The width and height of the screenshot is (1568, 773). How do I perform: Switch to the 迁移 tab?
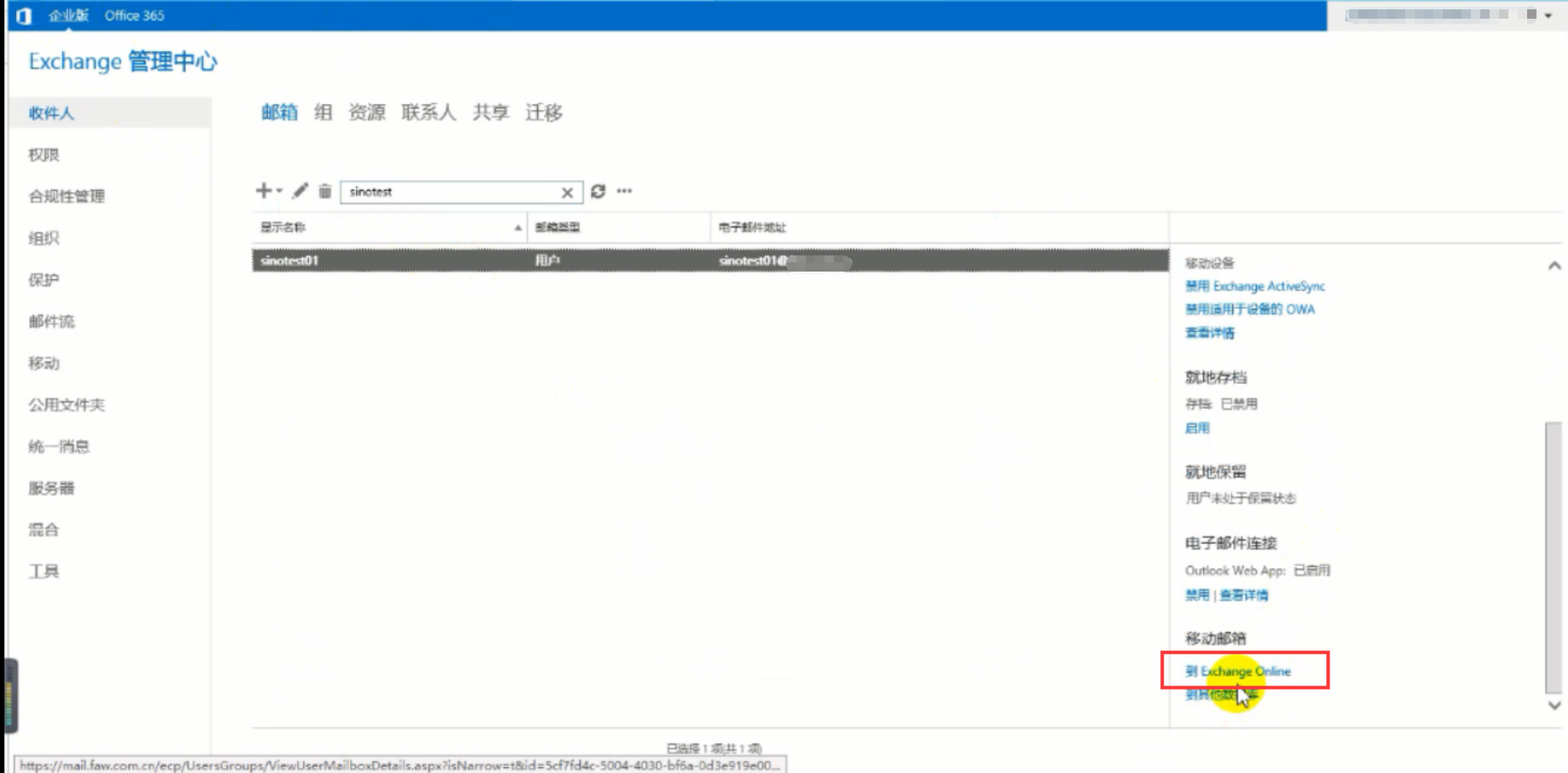coord(543,112)
